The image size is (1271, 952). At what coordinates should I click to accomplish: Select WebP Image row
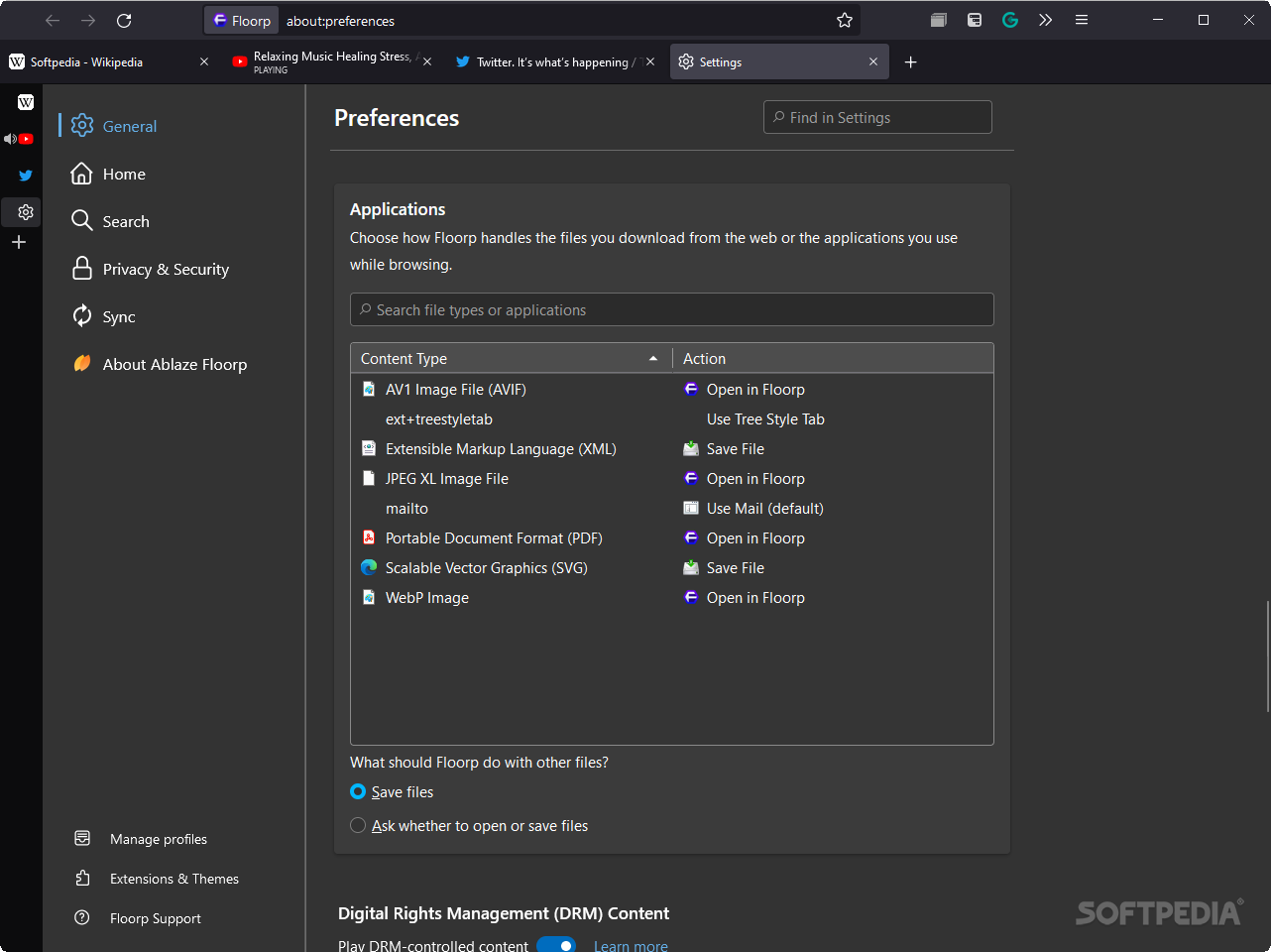pyautogui.click(x=672, y=598)
